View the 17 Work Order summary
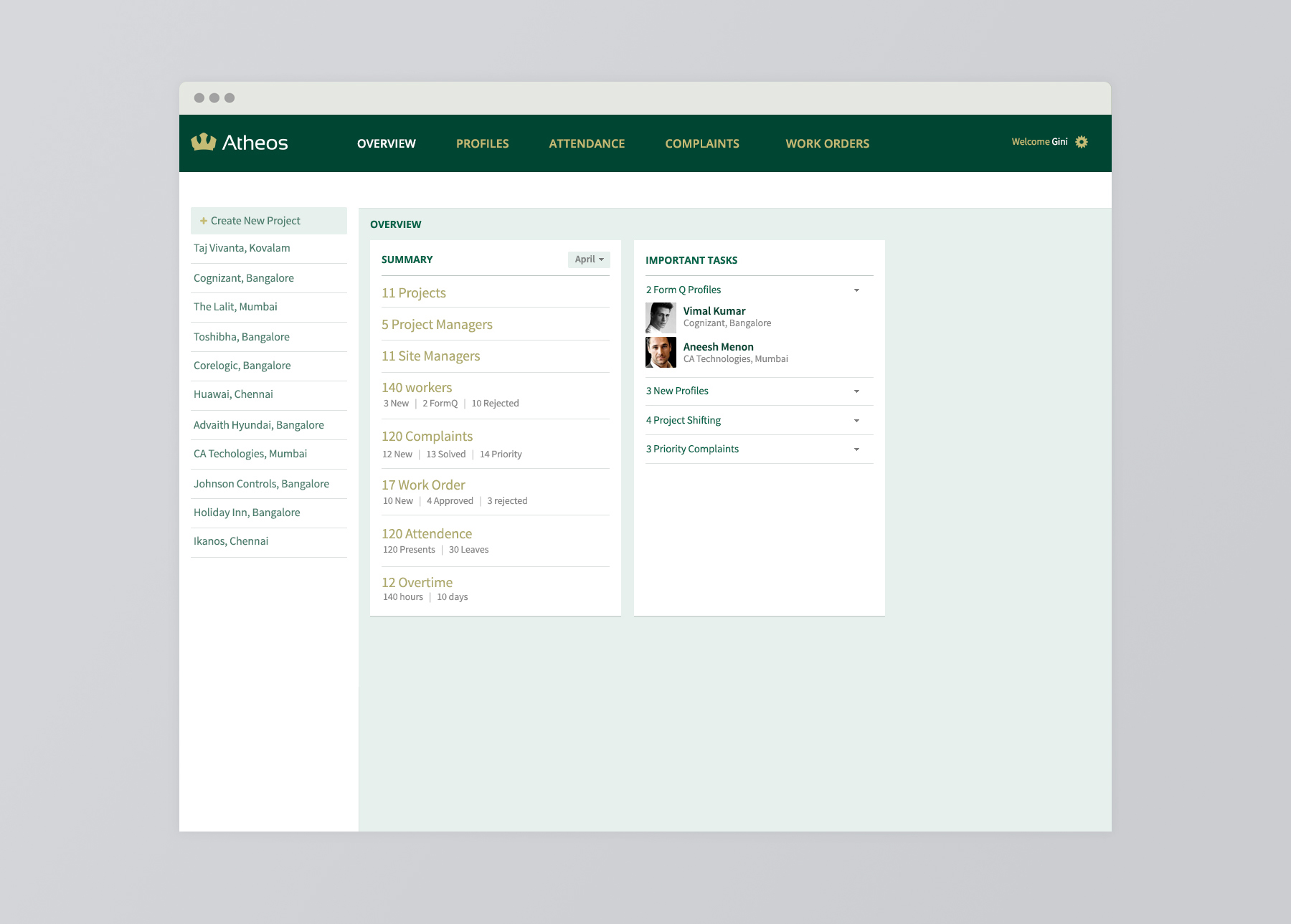Viewport: 1291px width, 924px height. tap(423, 485)
